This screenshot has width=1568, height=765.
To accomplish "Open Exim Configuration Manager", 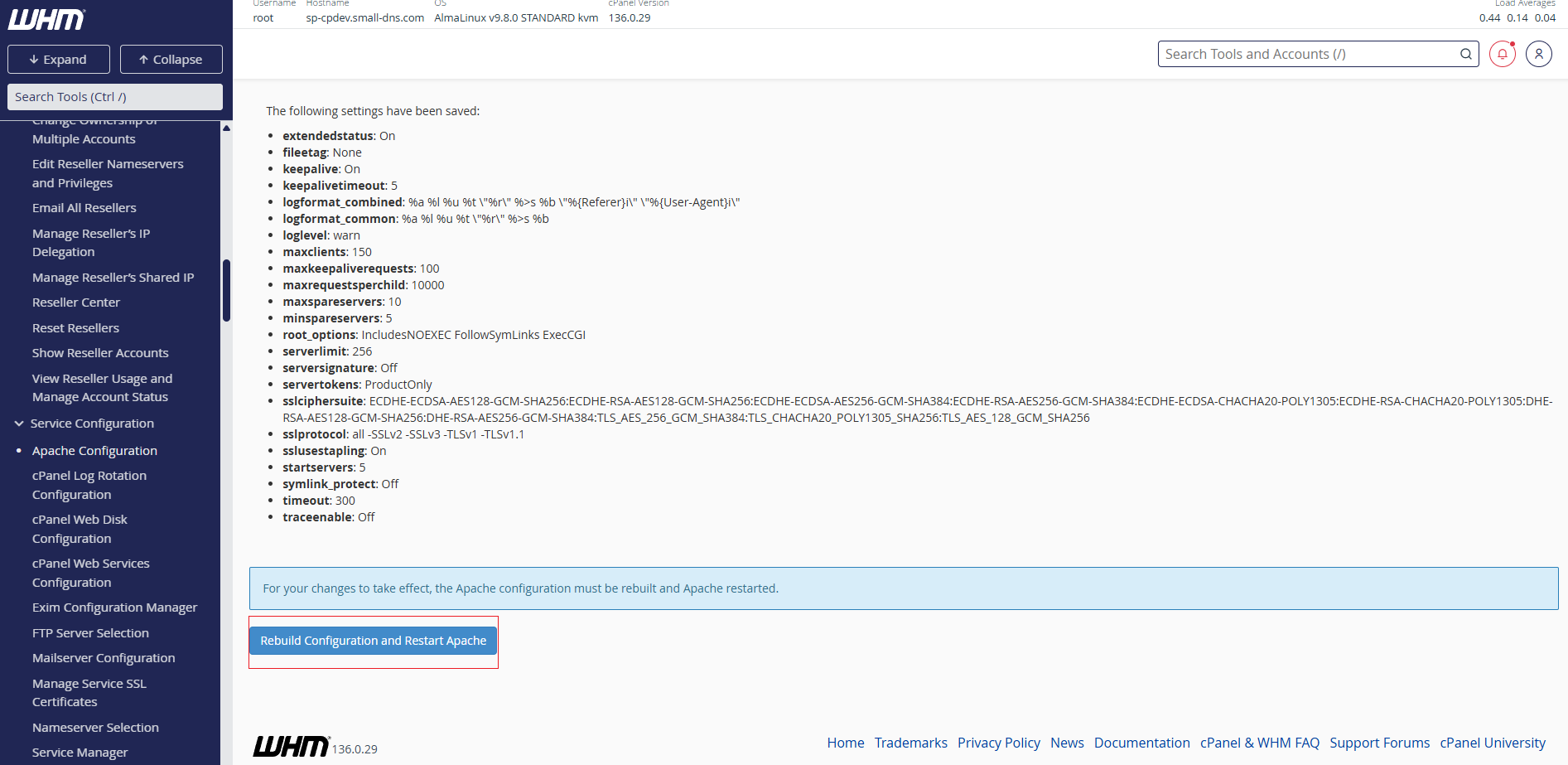I will click(114, 608).
